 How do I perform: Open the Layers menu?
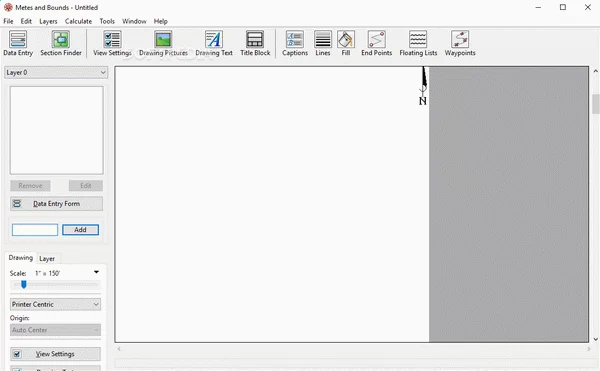(x=48, y=21)
